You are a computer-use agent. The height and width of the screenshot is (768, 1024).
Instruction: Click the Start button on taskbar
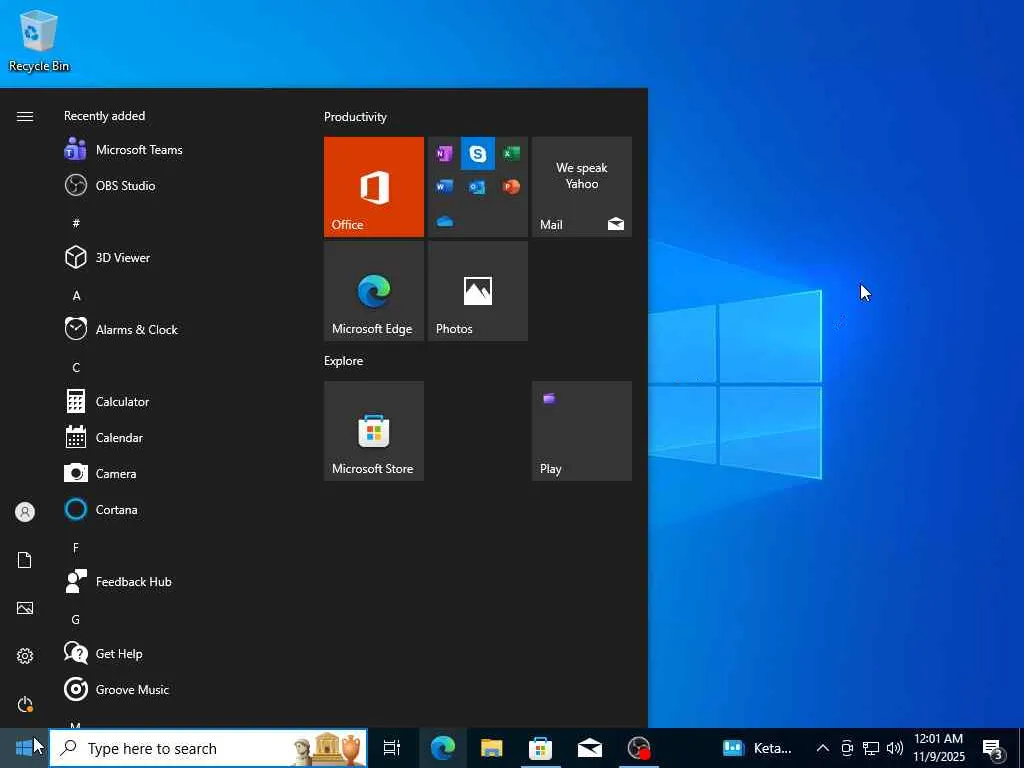[x=24, y=748]
